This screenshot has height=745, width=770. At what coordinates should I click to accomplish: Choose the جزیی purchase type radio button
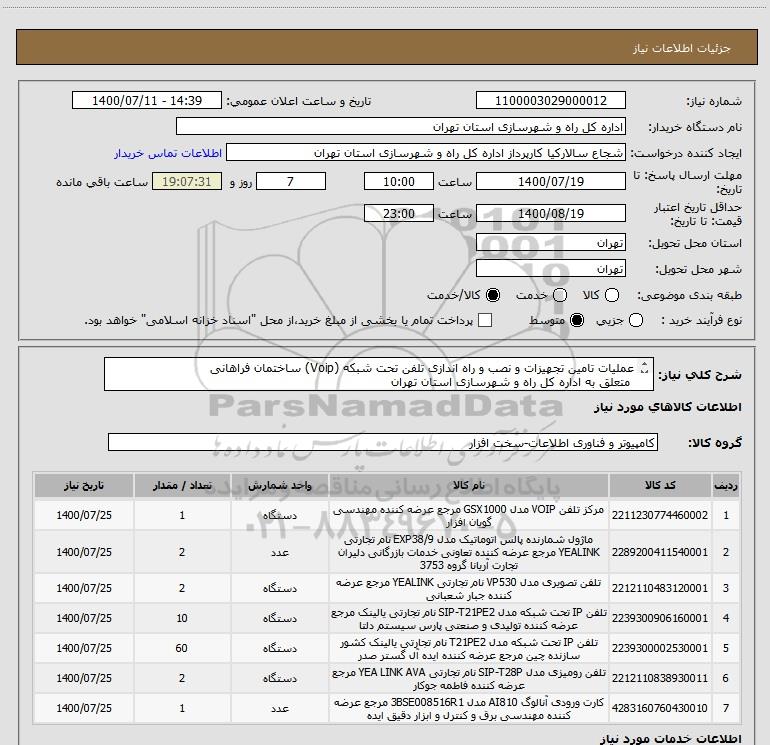coord(636,321)
